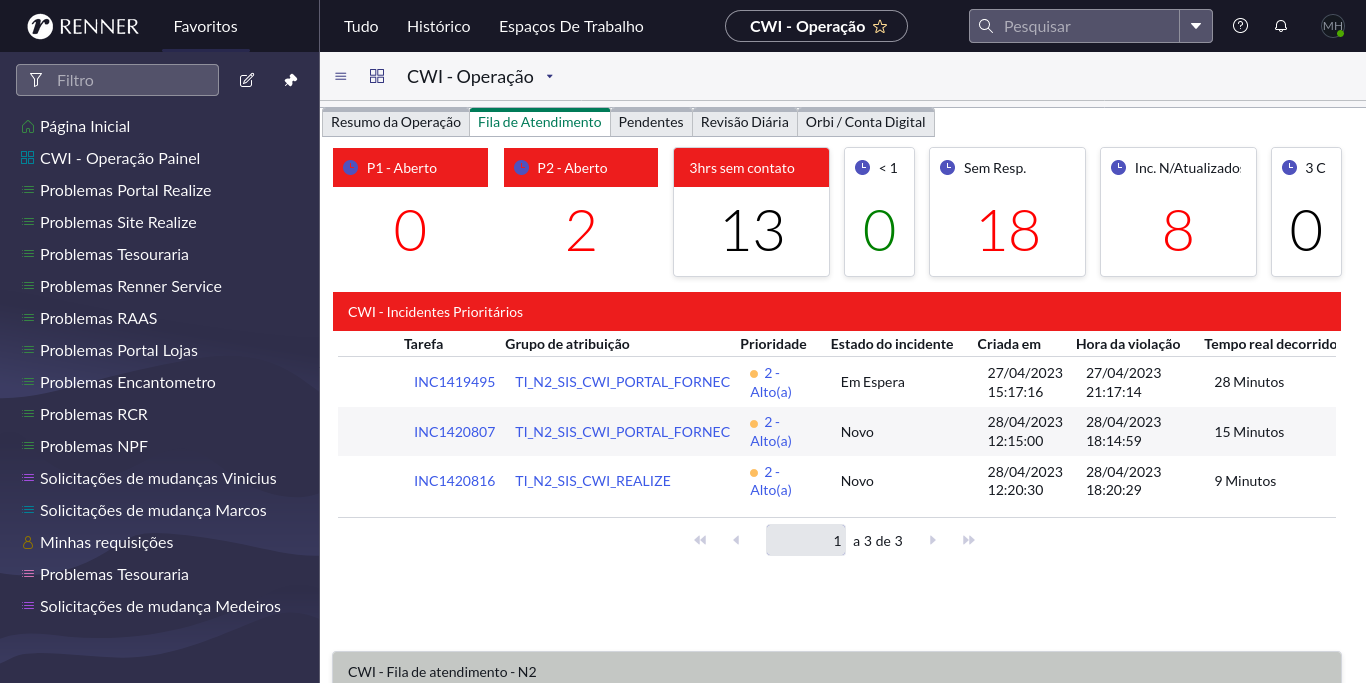1366x683 pixels.
Task: Switch to Resumo da Operação tab
Action: (x=396, y=122)
